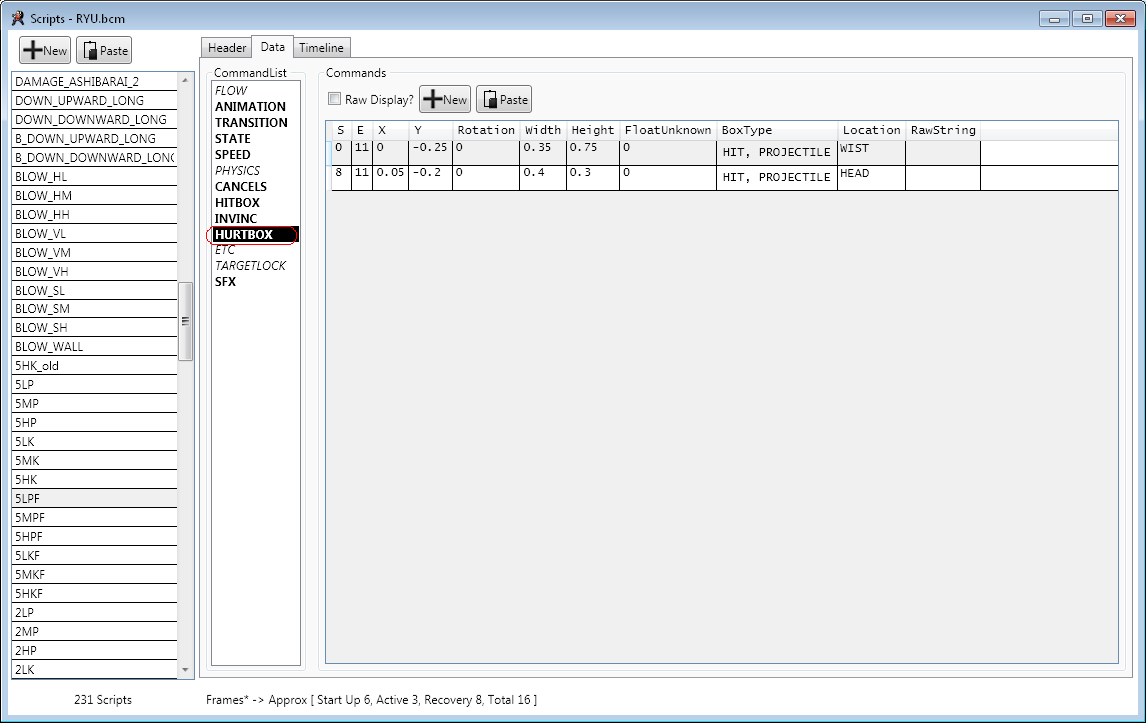The image size is (1146, 723).
Task: Select the BLOW_WALL script in list
Action: pyautogui.click(x=49, y=347)
